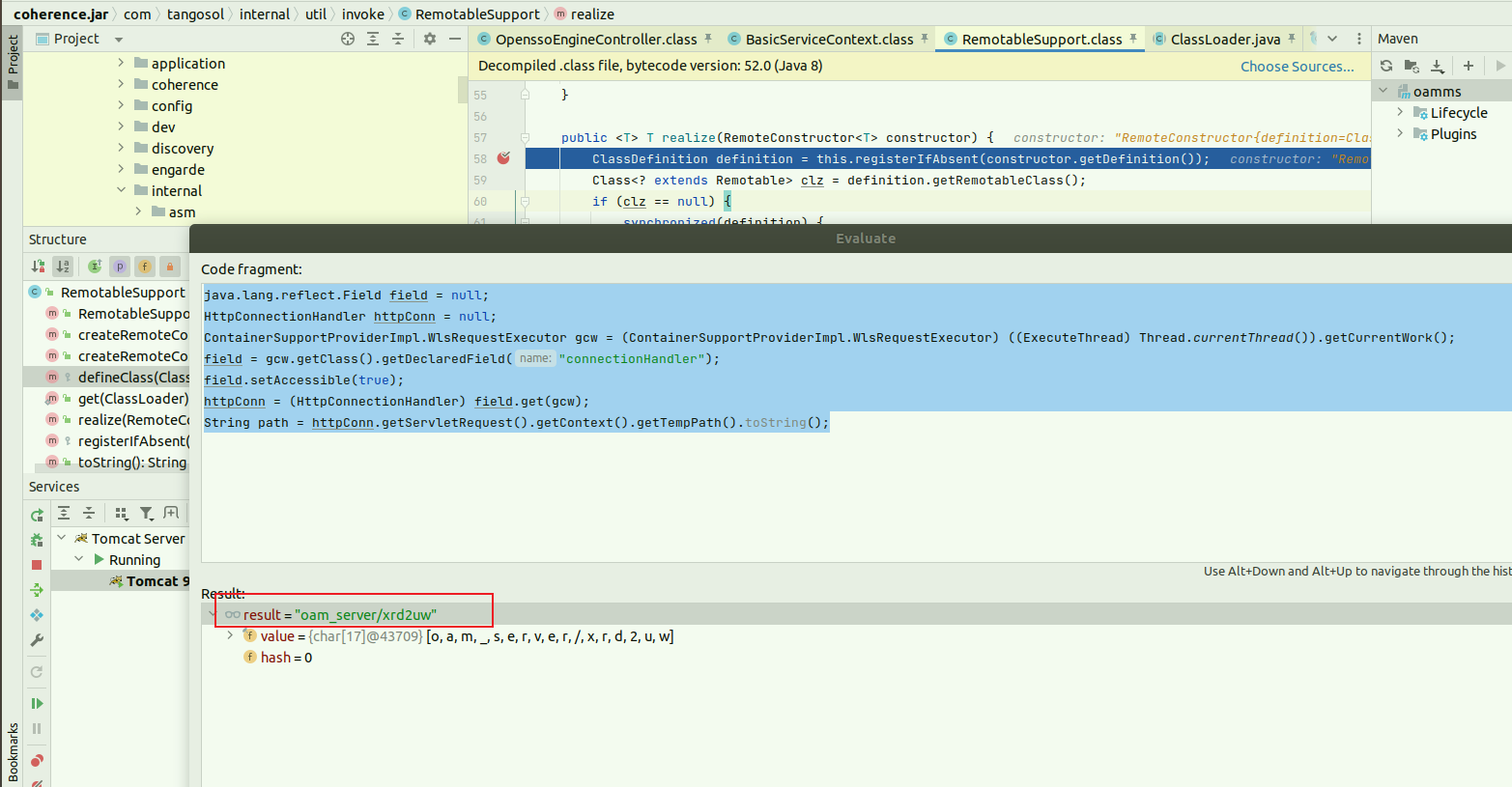1512x787 pixels.
Task: Debug the Tomcat service with the bug icon
Action: 37,540
